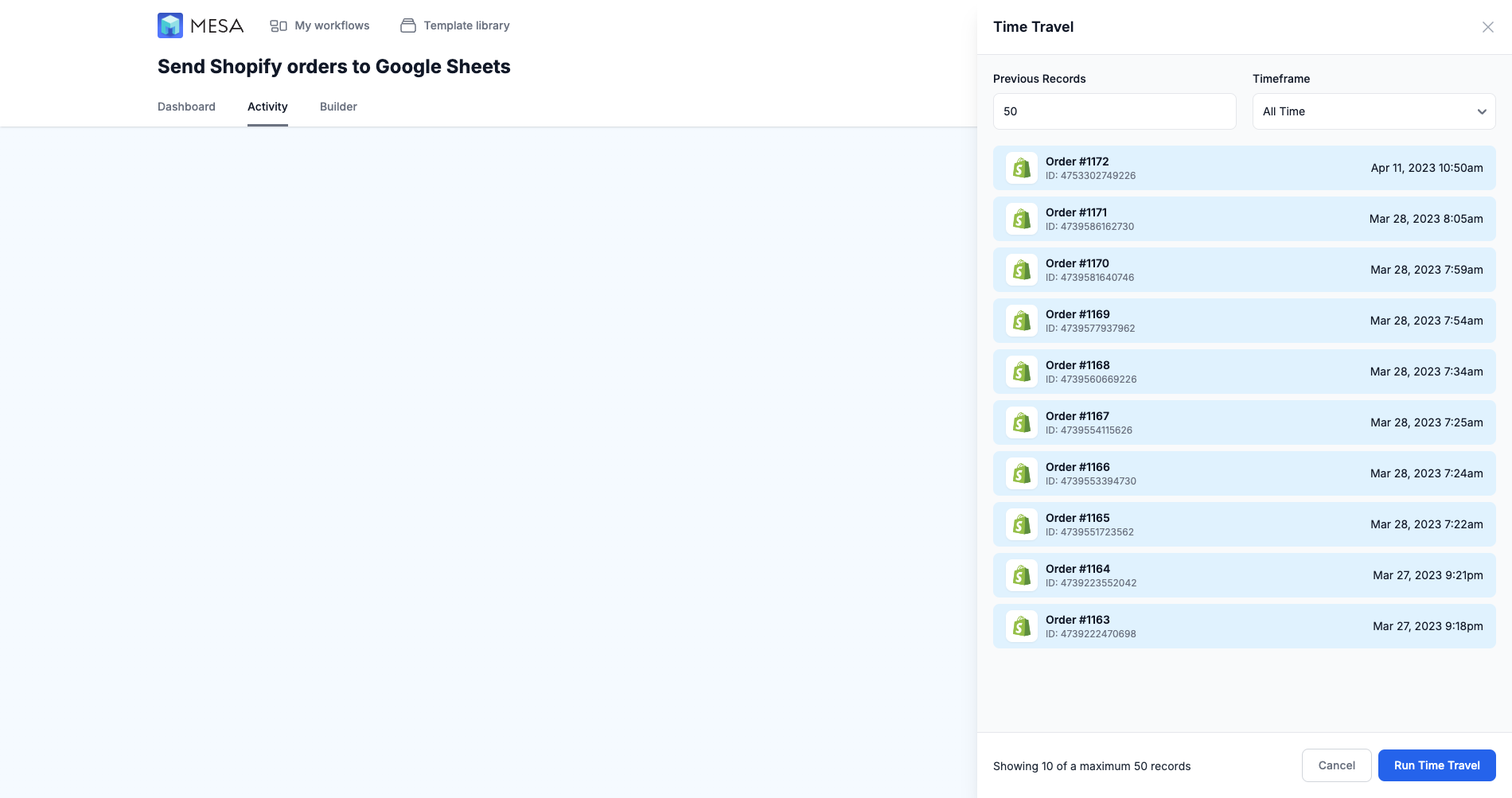Click the ID 4739581640746 text

[1090, 278]
